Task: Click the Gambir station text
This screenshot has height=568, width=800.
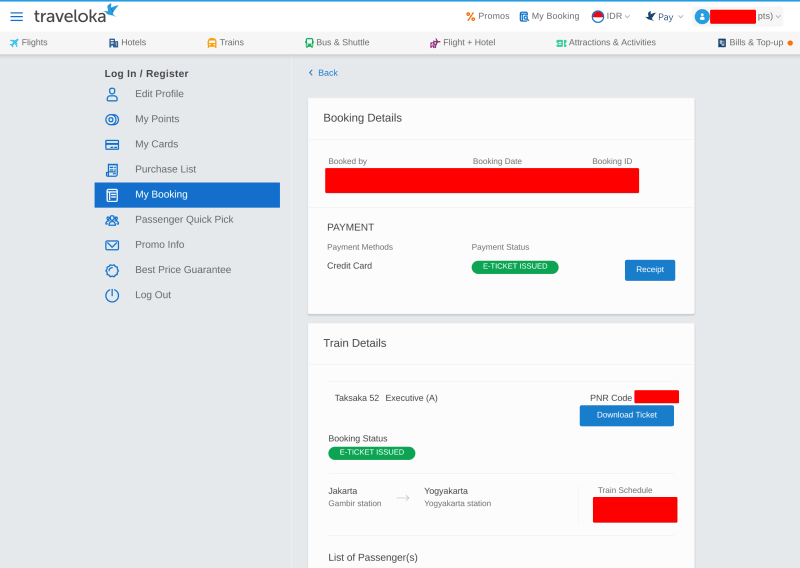Action: [355, 504]
